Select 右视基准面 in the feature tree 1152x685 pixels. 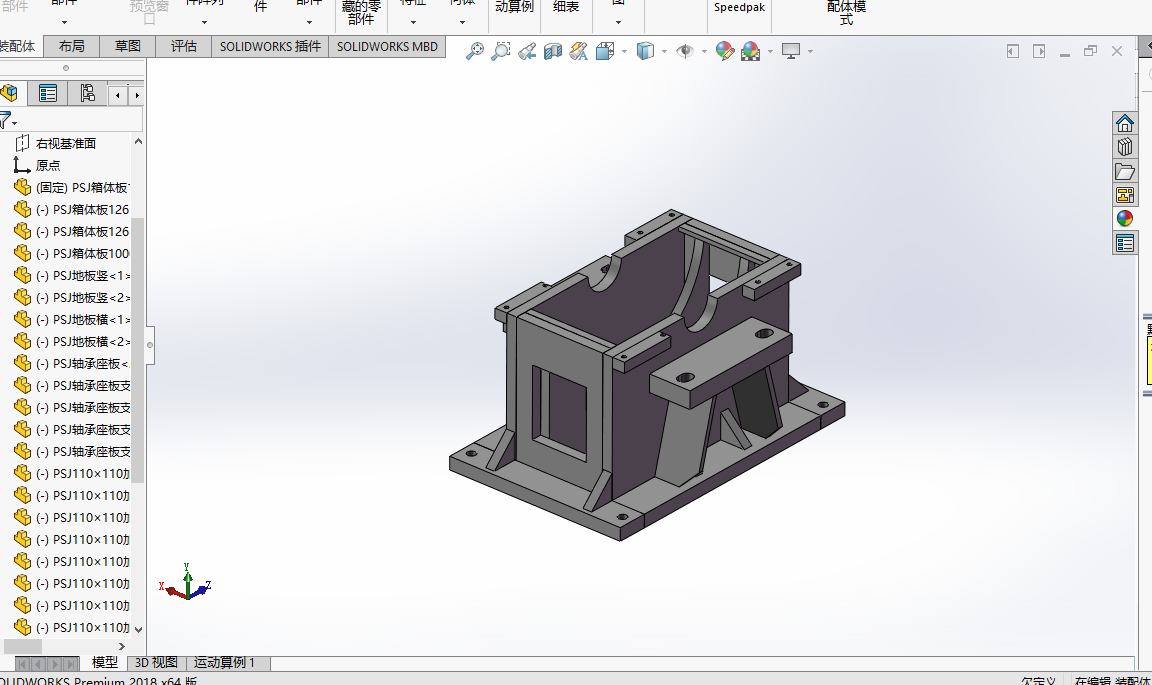pos(65,143)
